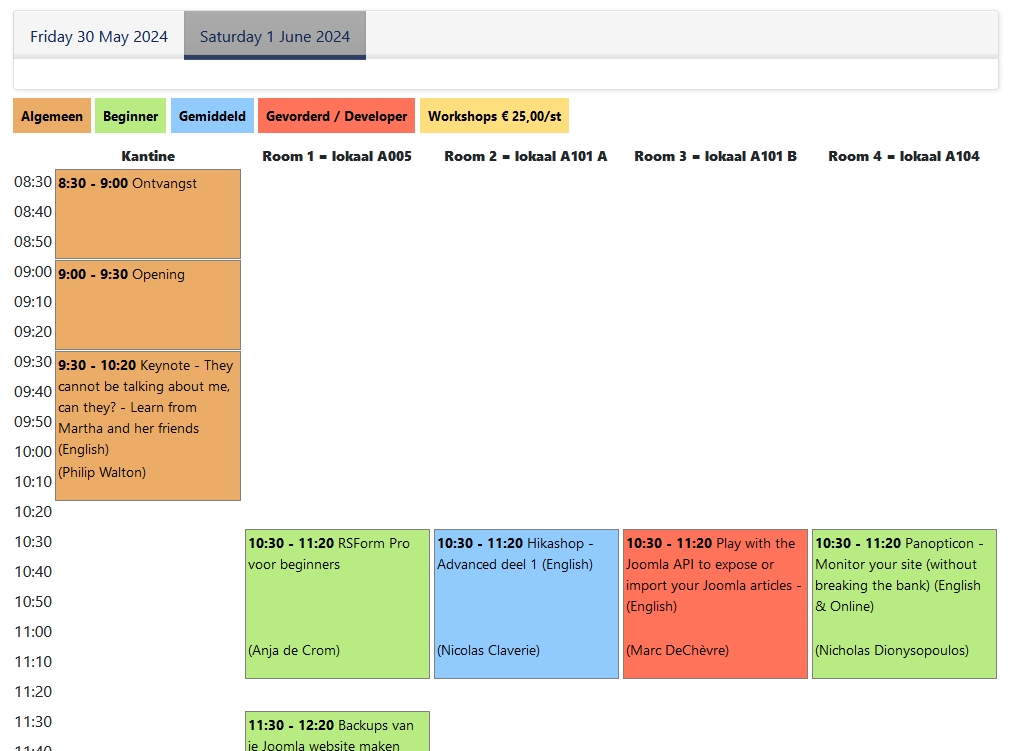Select the blue Gemiddeld legend label
This screenshot has height=751, width=1011.
[212, 116]
